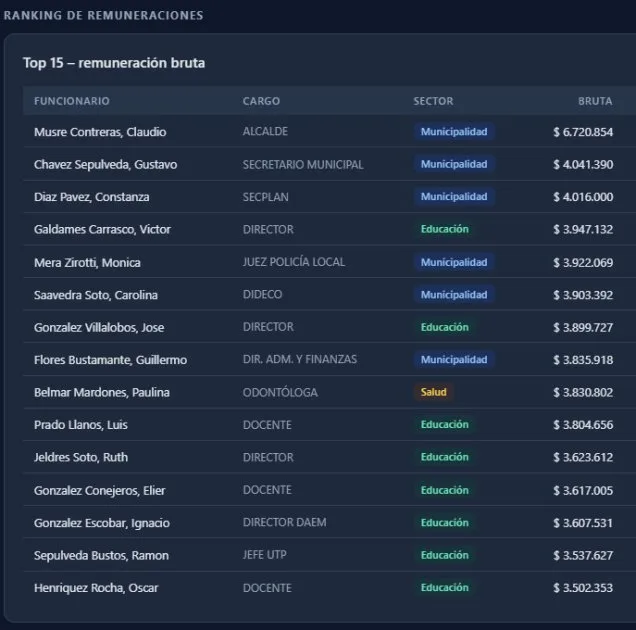Viewport: 636px width, 630px height.
Task: Click DIR. ADM. Y FINANZAS cargo cell
Action: tap(299, 359)
